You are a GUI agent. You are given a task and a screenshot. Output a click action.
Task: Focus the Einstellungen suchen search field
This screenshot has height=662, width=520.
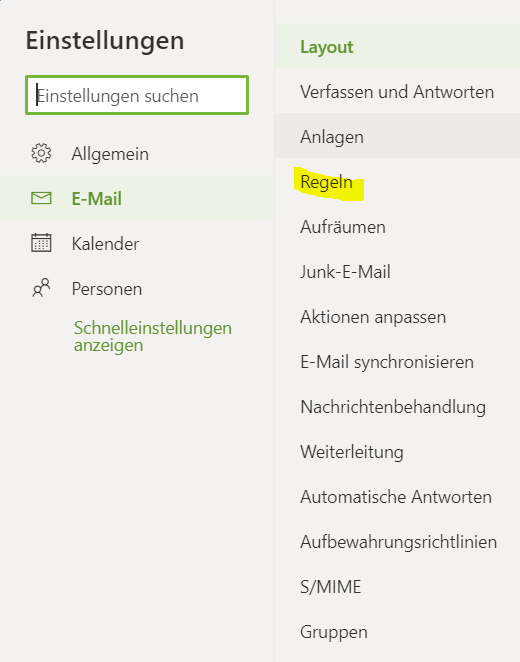click(137, 95)
